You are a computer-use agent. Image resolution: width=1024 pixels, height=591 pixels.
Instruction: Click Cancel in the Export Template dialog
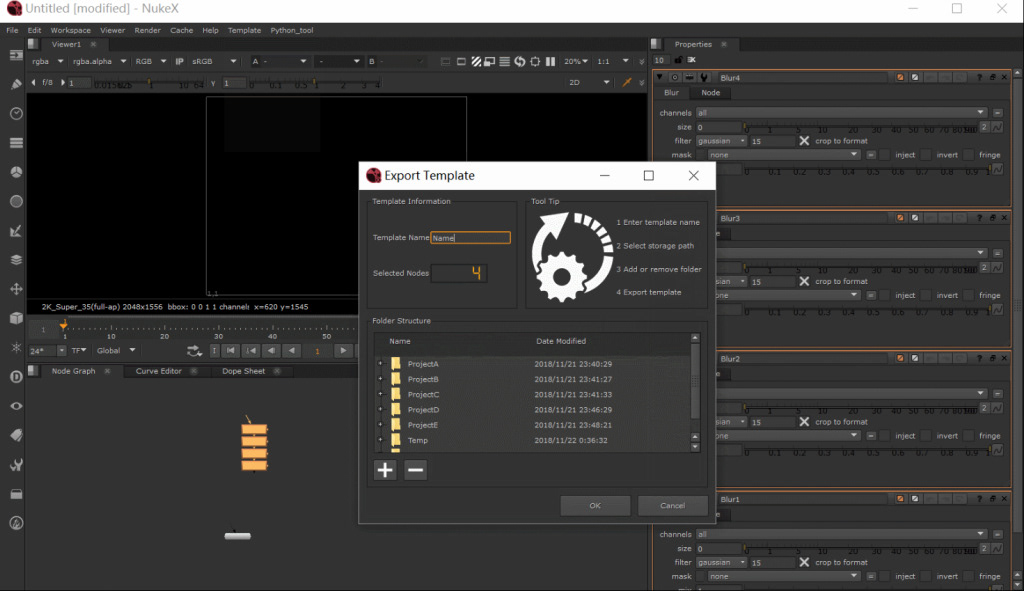[x=673, y=505]
